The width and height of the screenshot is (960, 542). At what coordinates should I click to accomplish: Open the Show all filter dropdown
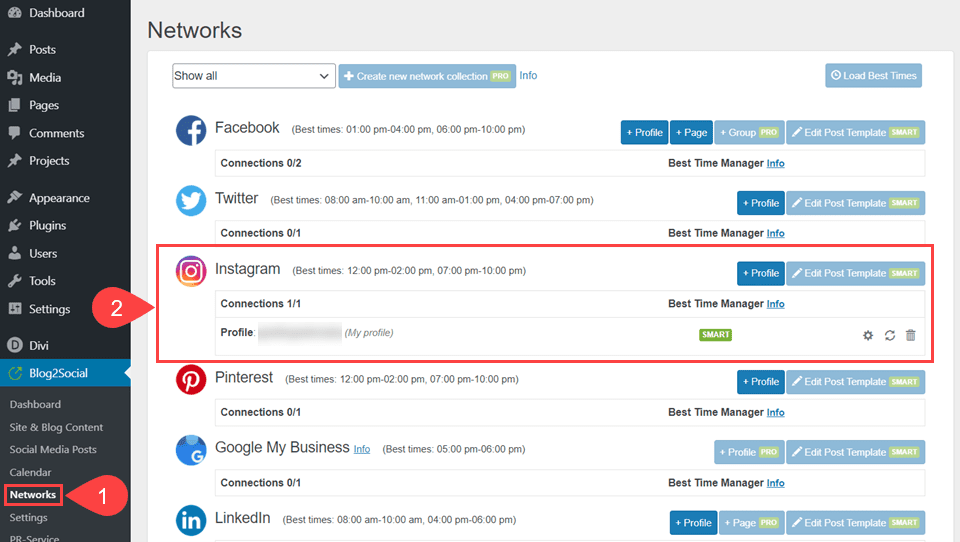(x=254, y=76)
